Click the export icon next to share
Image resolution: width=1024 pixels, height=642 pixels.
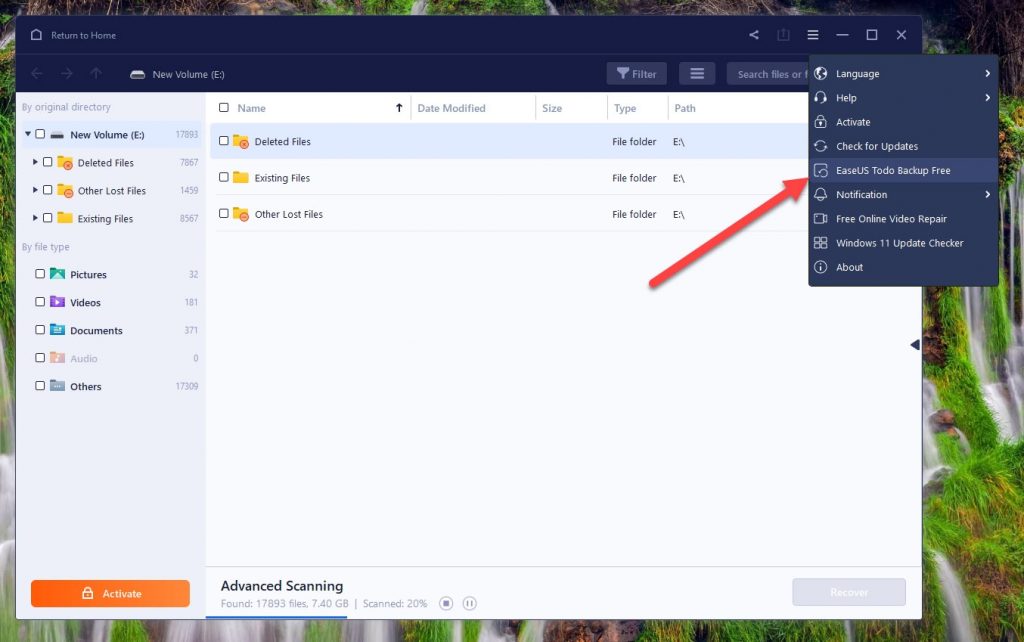tap(783, 34)
